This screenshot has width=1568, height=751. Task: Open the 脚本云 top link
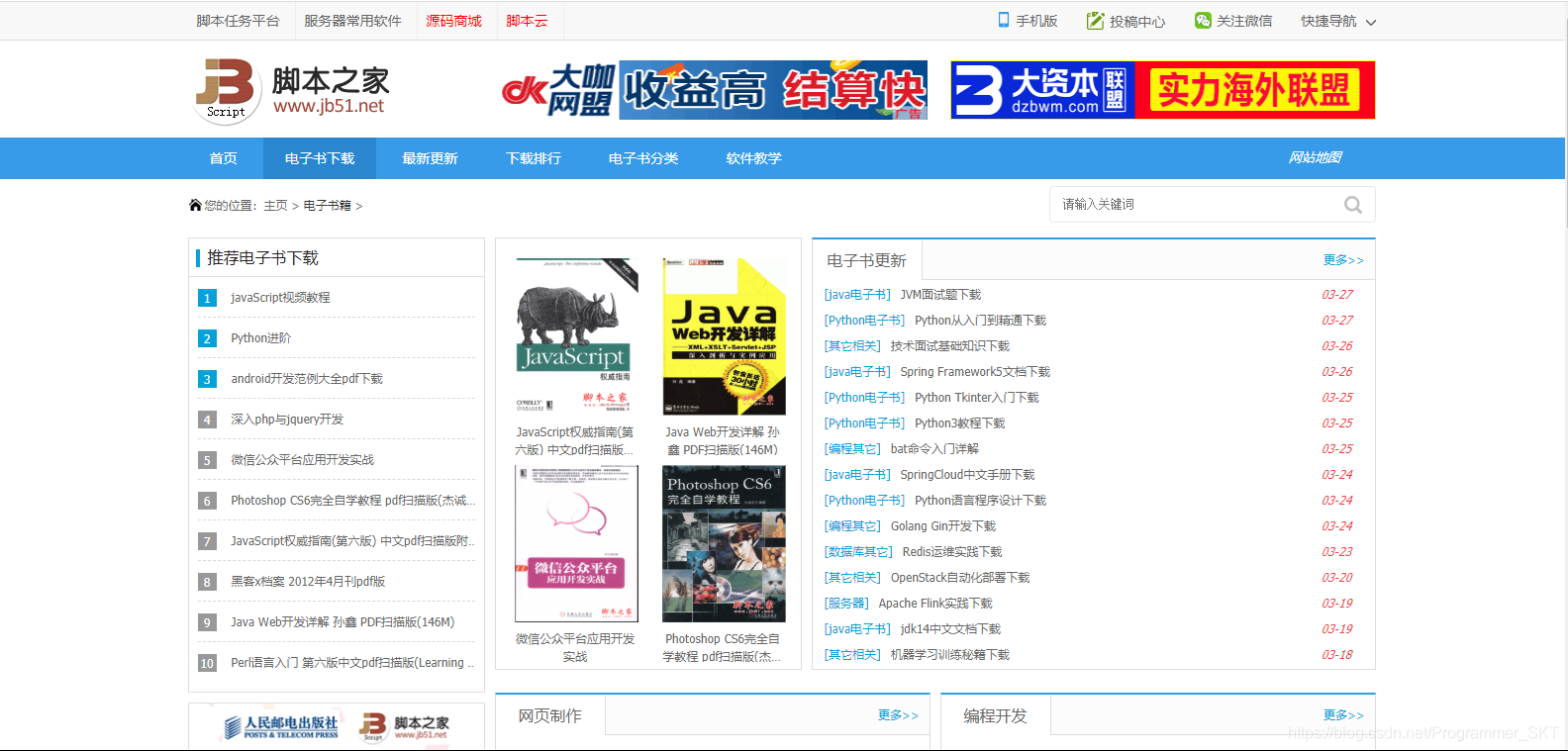pyautogui.click(x=527, y=21)
